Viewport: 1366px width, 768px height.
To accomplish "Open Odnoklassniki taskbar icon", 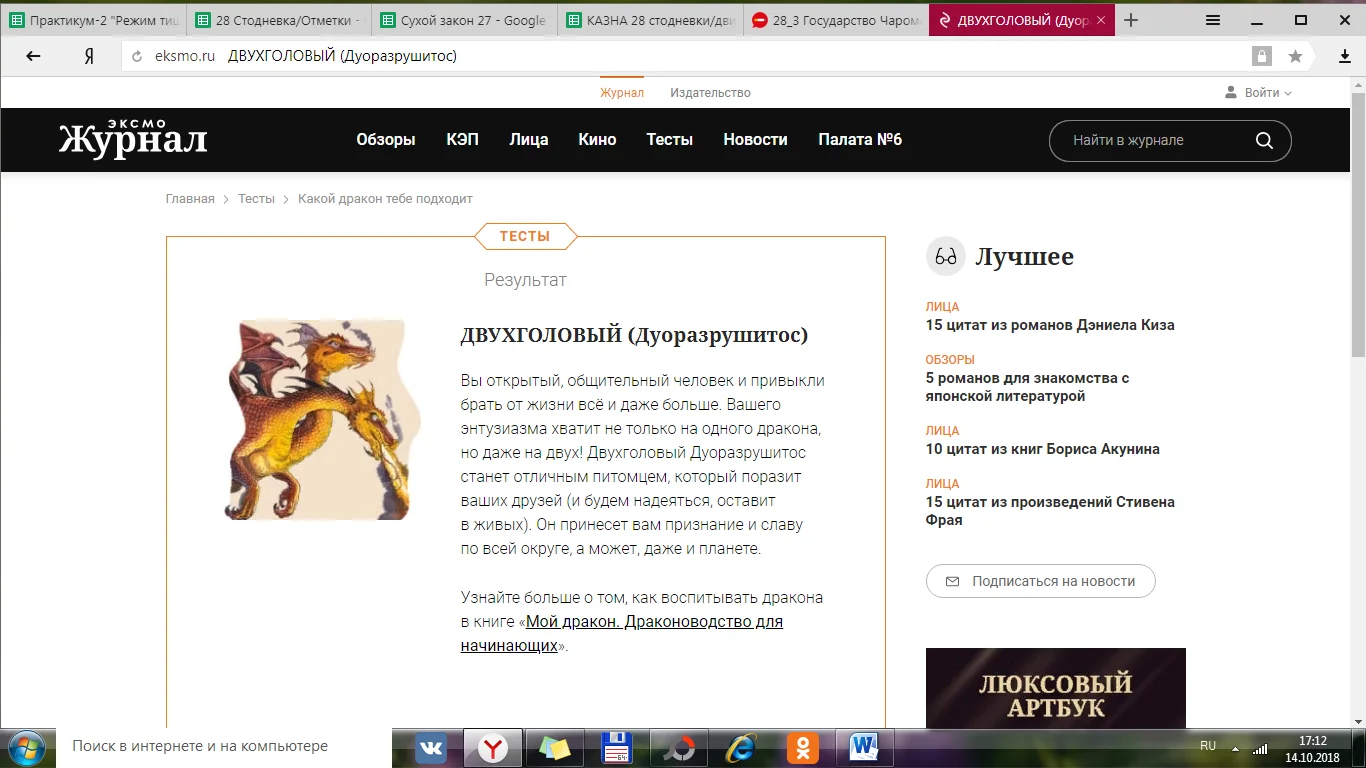I will click(803, 747).
